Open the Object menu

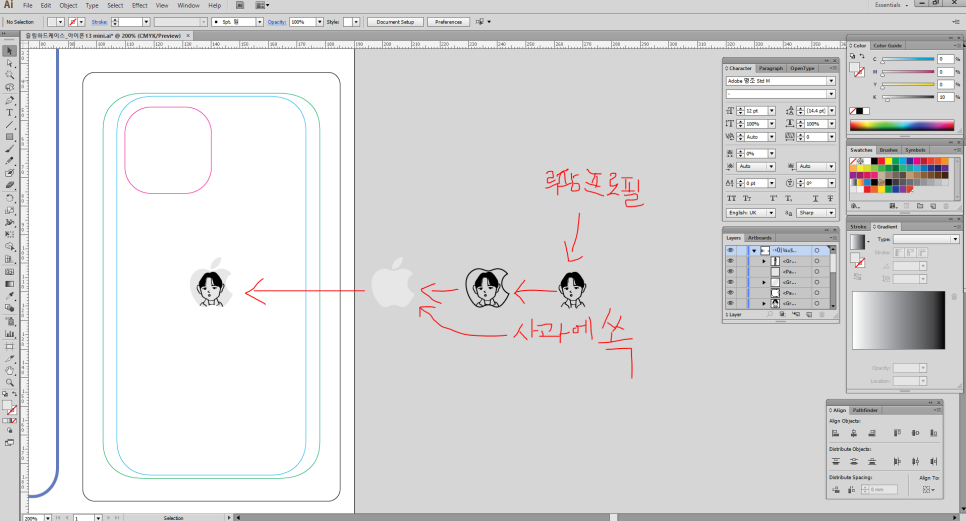[68, 6]
